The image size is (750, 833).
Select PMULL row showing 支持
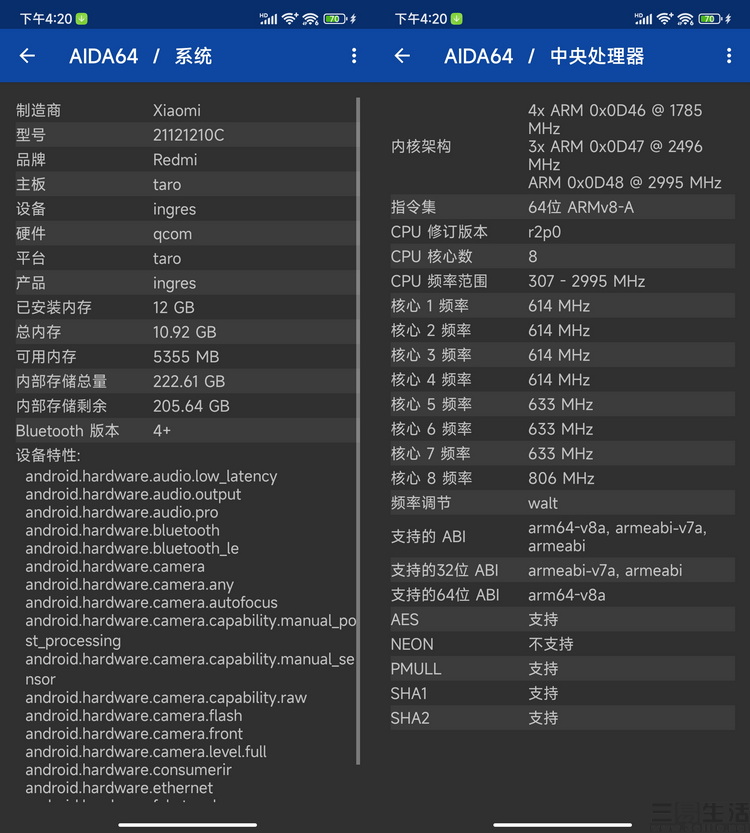click(562, 669)
